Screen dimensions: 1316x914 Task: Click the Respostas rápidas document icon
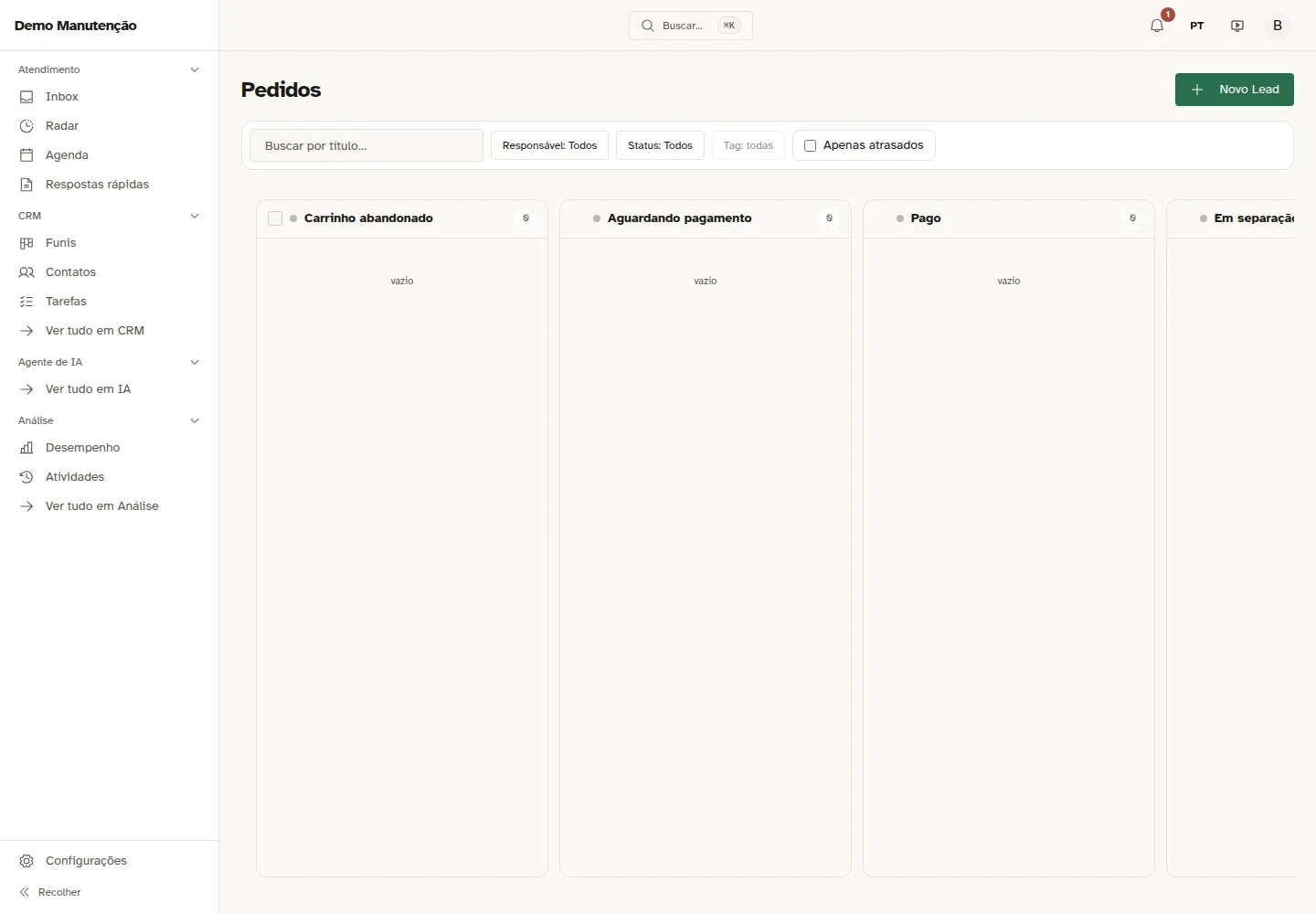pyautogui.click(x=27, y=185)
